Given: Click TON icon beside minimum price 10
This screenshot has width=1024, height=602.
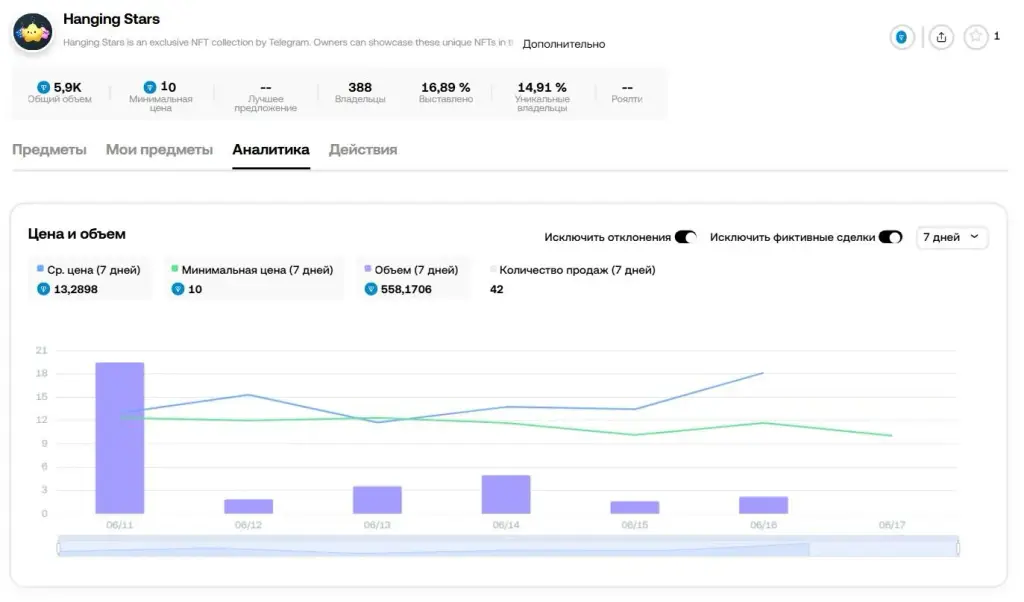Looking at the screenshot, I should (150, 87).
